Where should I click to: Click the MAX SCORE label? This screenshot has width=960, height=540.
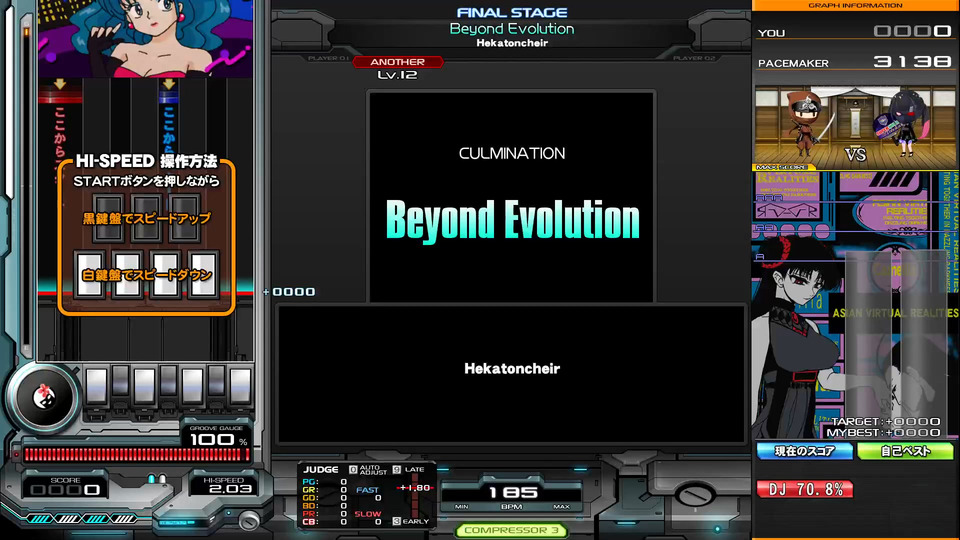coord(781,167)
